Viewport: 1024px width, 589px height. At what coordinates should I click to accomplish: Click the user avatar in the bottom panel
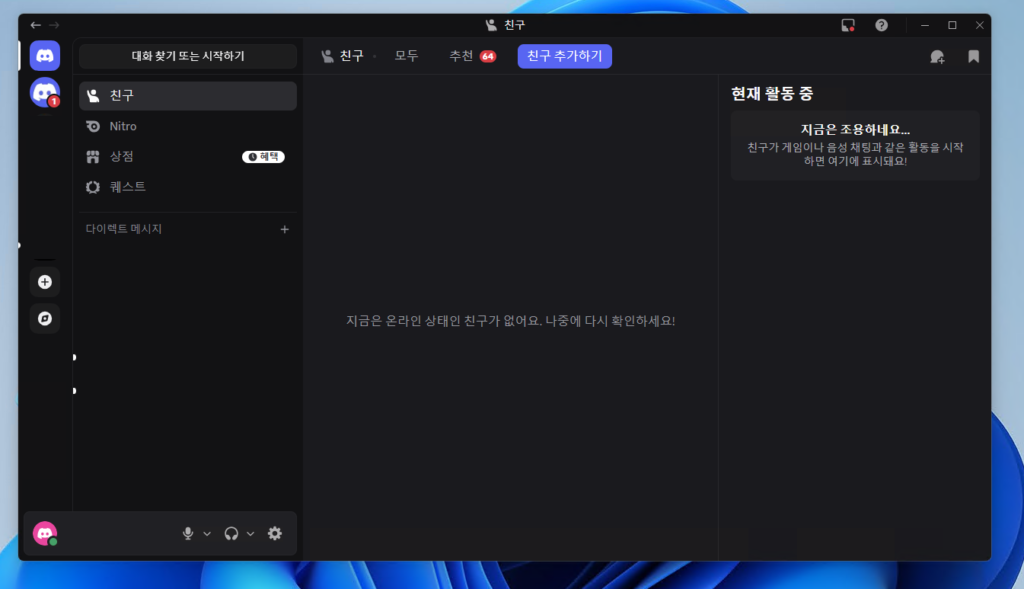tap(45, 534)
